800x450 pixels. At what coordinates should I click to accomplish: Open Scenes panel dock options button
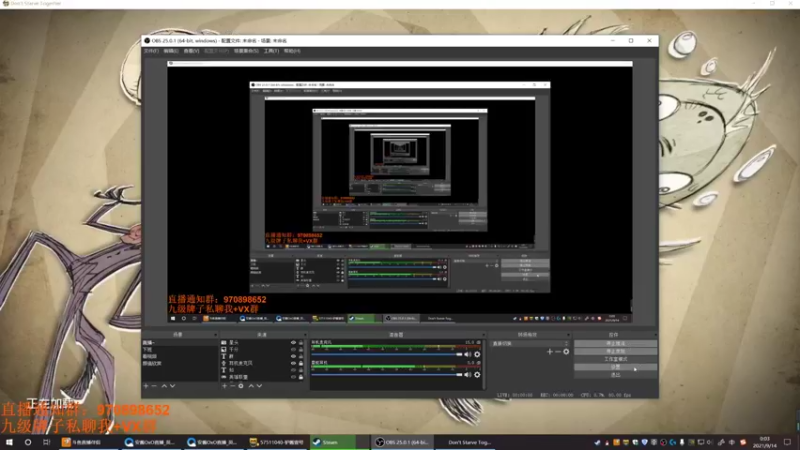215,335
